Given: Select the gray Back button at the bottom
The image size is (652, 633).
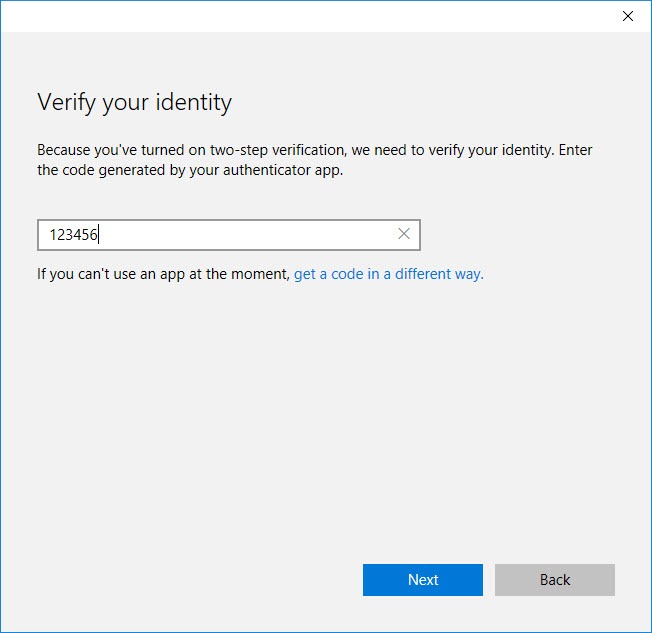Looking at the screenshot, I should click(554, 579).
